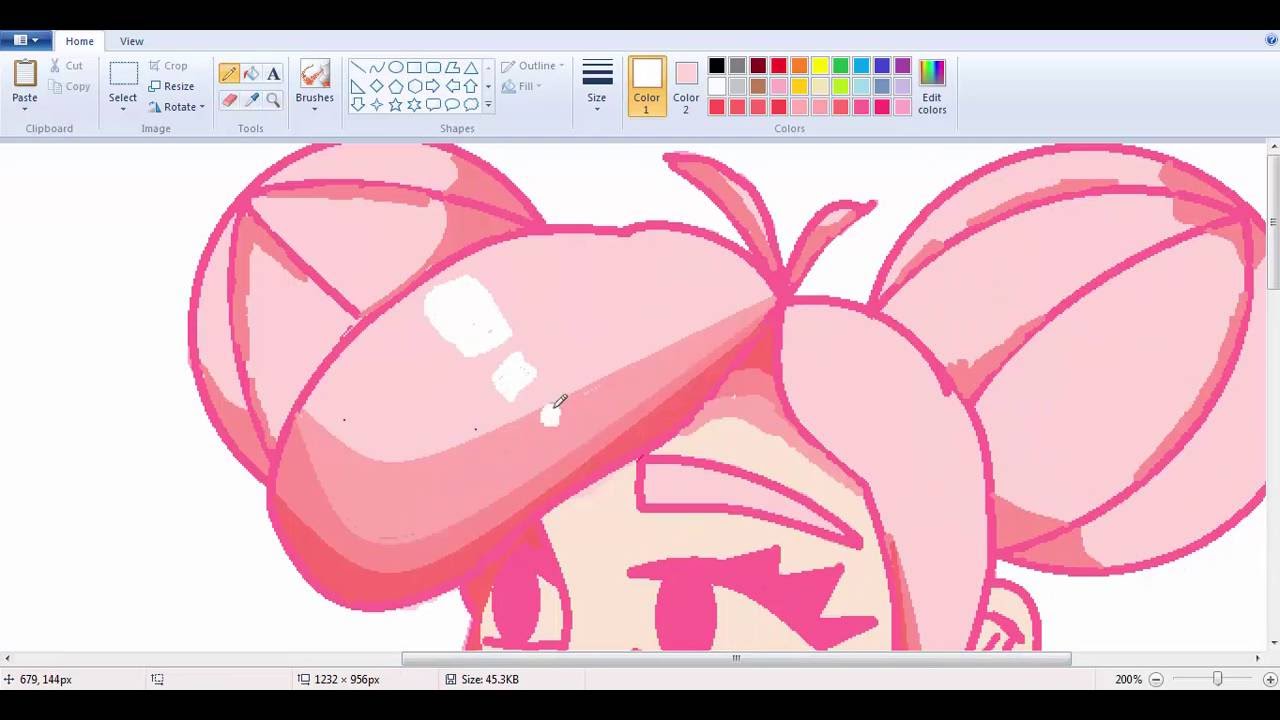Activate Color 1 as the active color
The height and width of the screenshot is (720, 1280).
(647, 86)
